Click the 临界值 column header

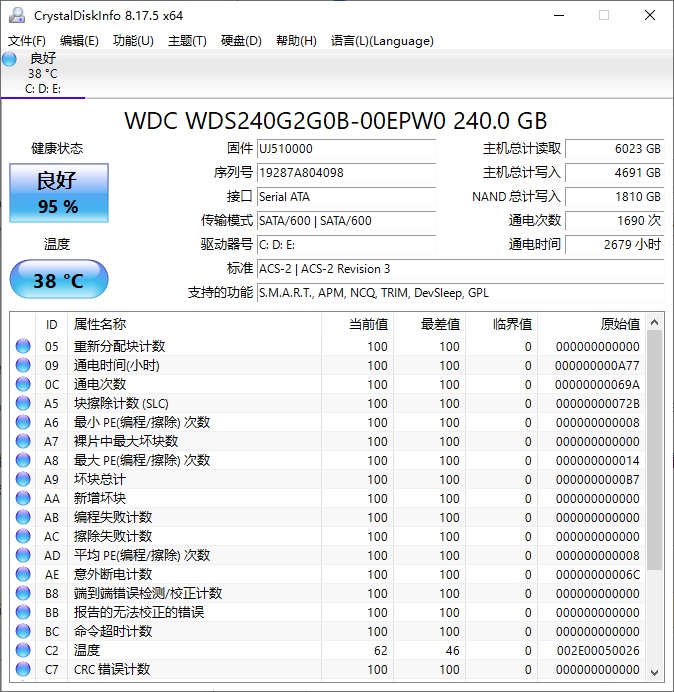pos(501,325)
